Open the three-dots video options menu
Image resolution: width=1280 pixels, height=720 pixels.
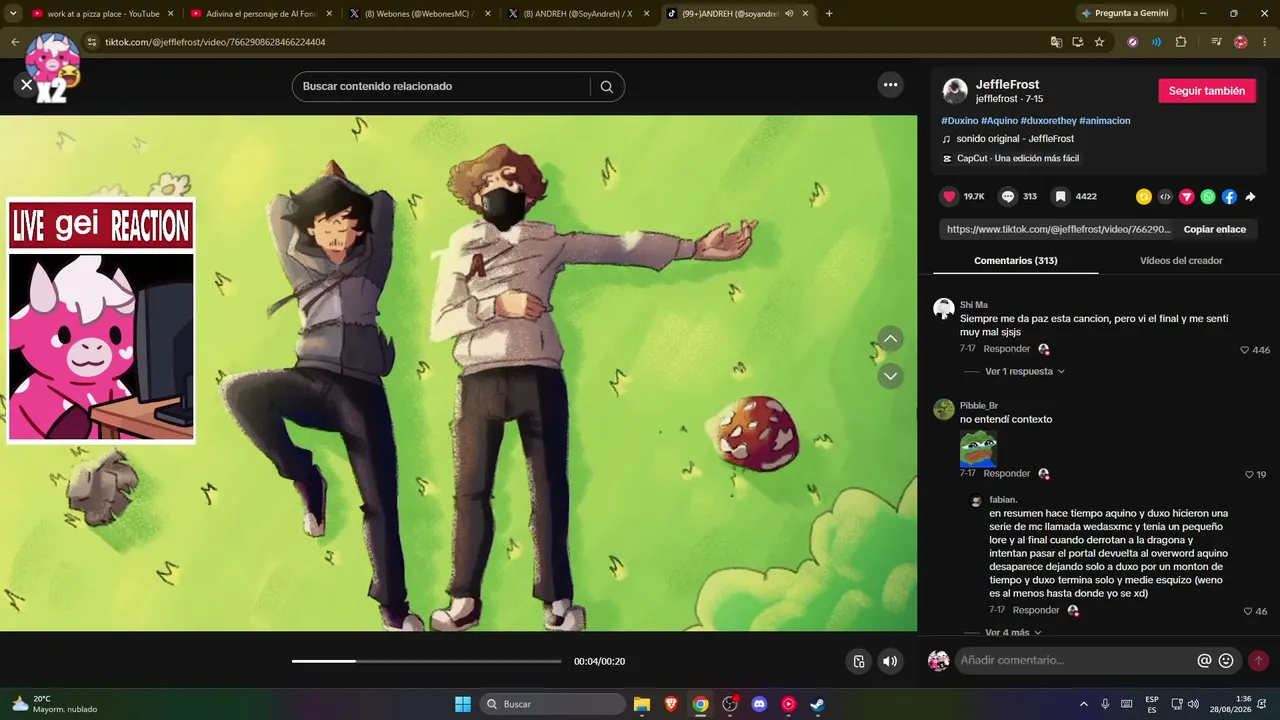tap(891, 86)
